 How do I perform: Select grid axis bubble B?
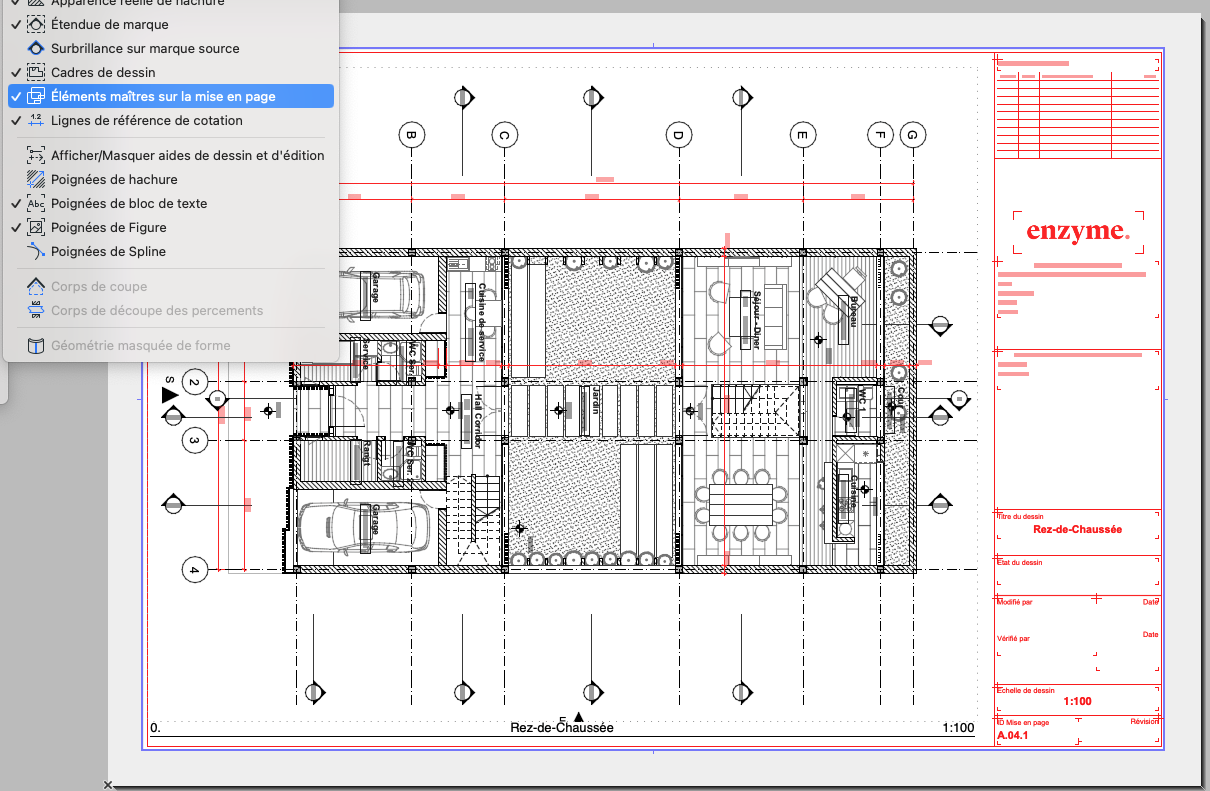coord(411,135)
